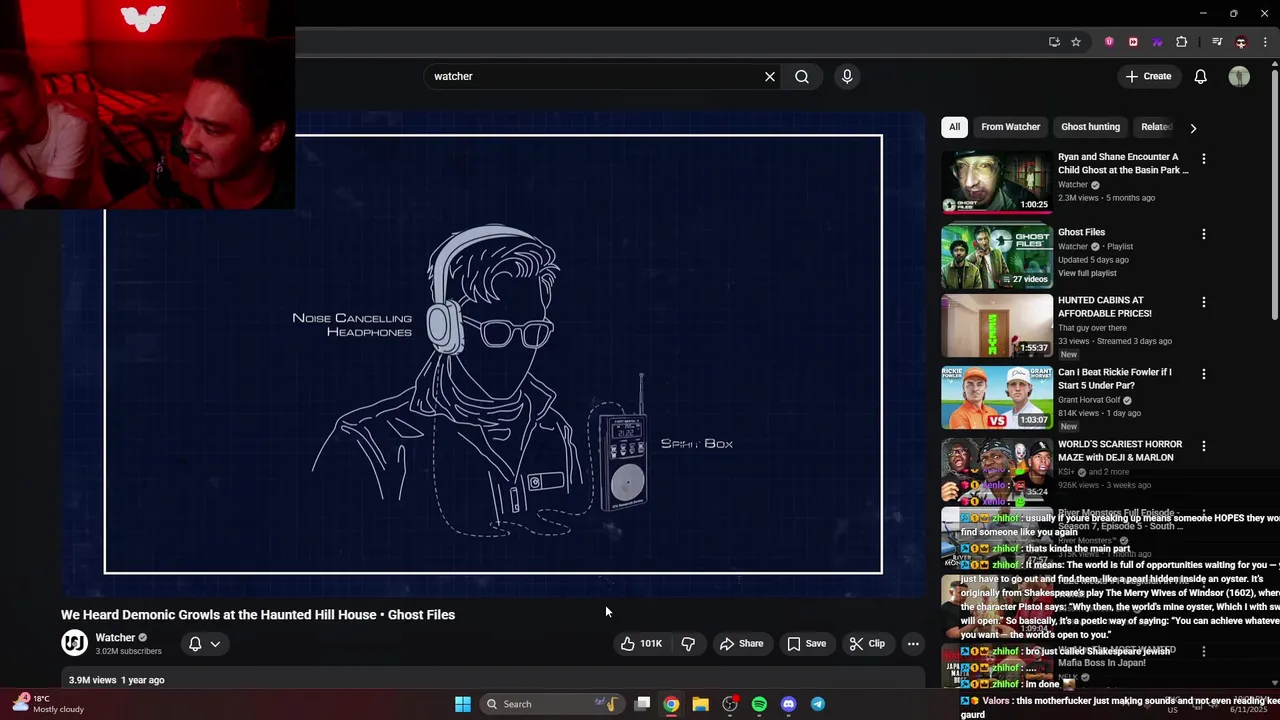Open Ryan and Shane Basin Park thumbnail
1280x720 pixels.
click(997, 182)
